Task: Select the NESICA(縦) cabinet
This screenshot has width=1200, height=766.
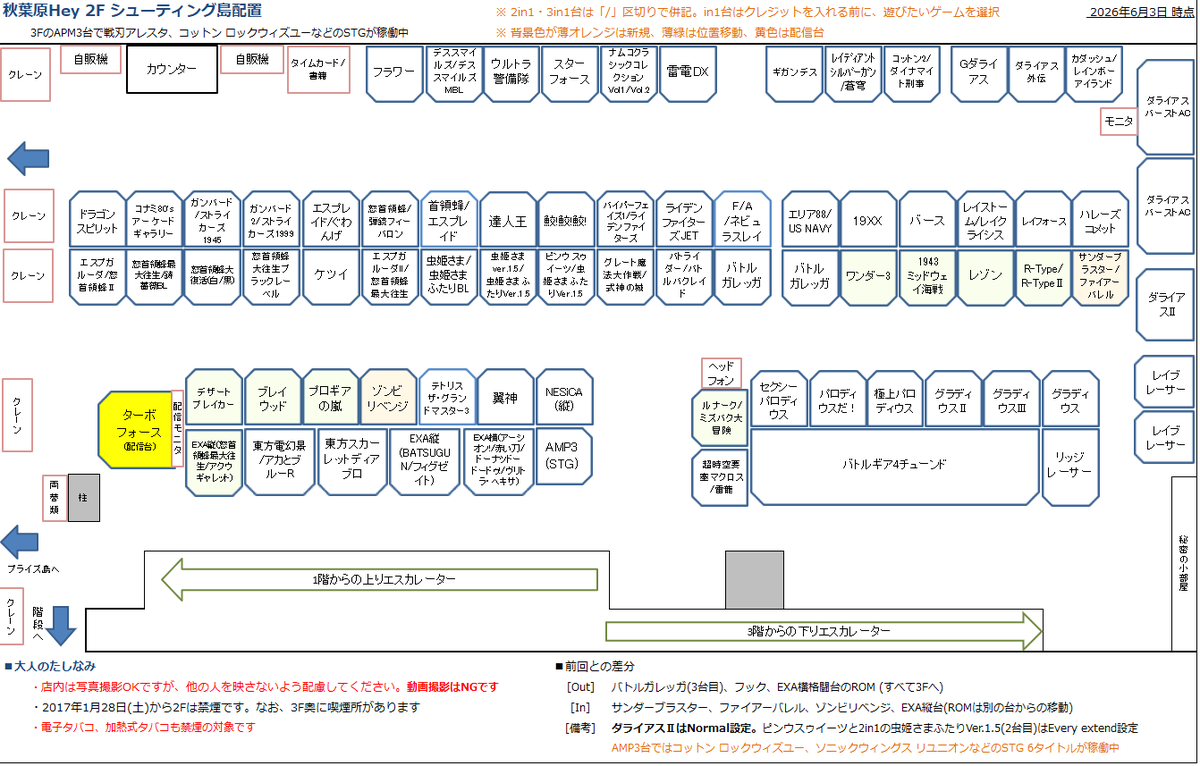Action: click(x=564, y=398)
